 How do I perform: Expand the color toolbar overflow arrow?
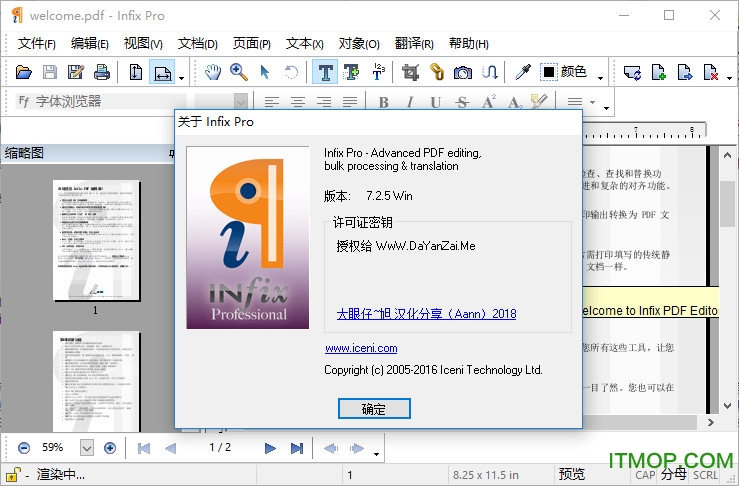point(600,78)
